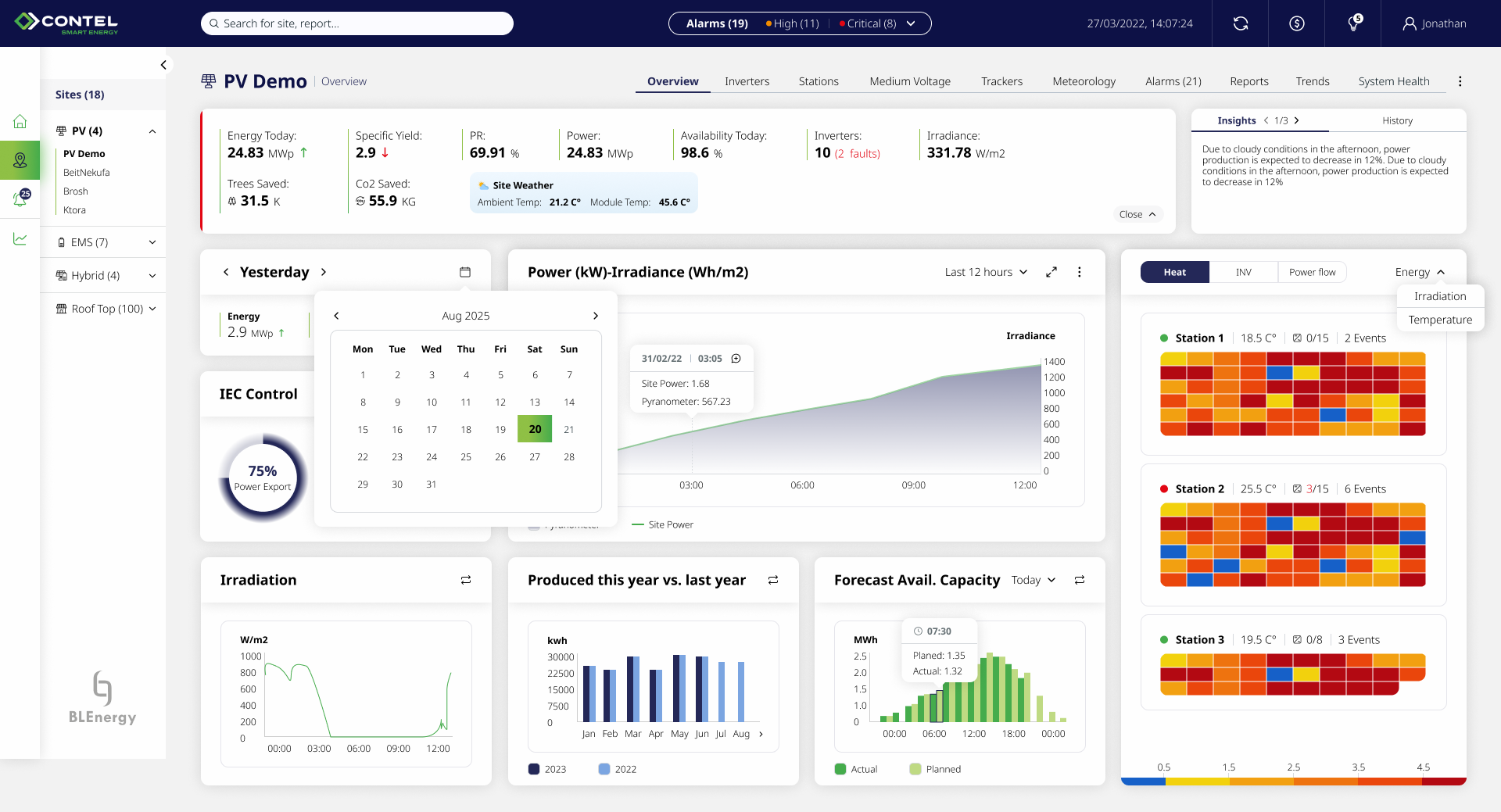This screenshot has height=812, width=1501.
Task: Select the BeitNekufa site
Action: 87,173
